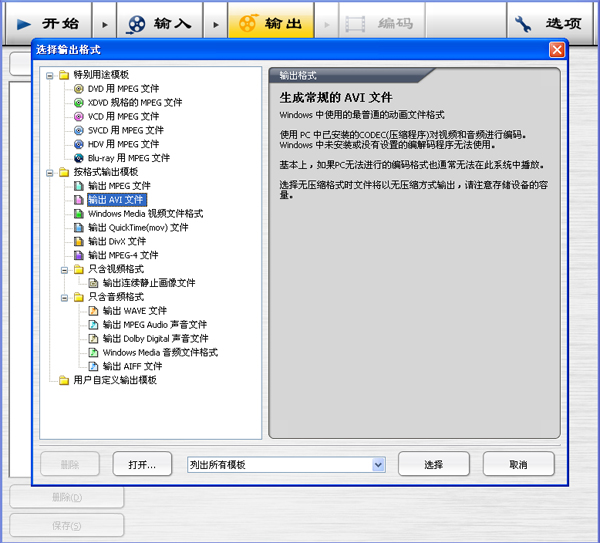Collapse the 按格式输出模板 tree node
Viewport: 600px width, 543px height.
50,173
